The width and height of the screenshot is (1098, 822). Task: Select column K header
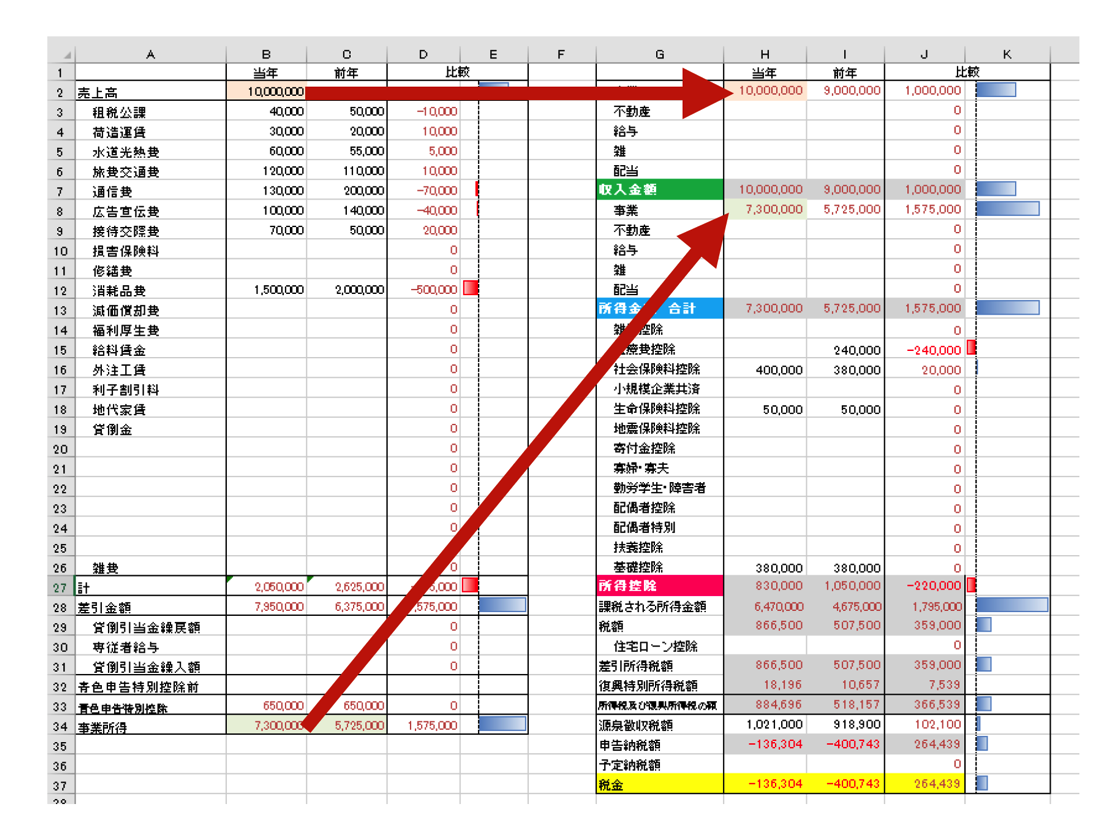click(x=1007, y=54)
